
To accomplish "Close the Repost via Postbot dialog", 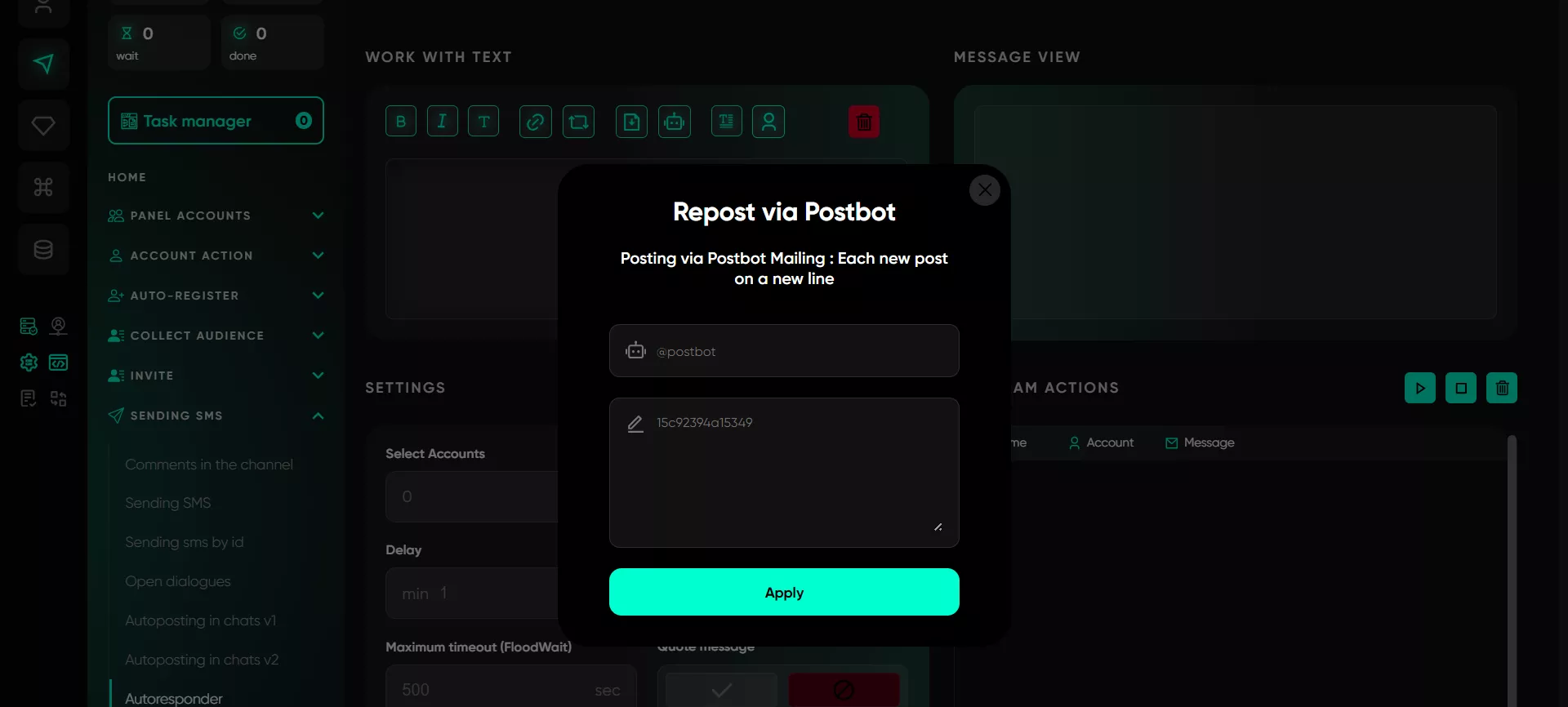I will [985, 190].
